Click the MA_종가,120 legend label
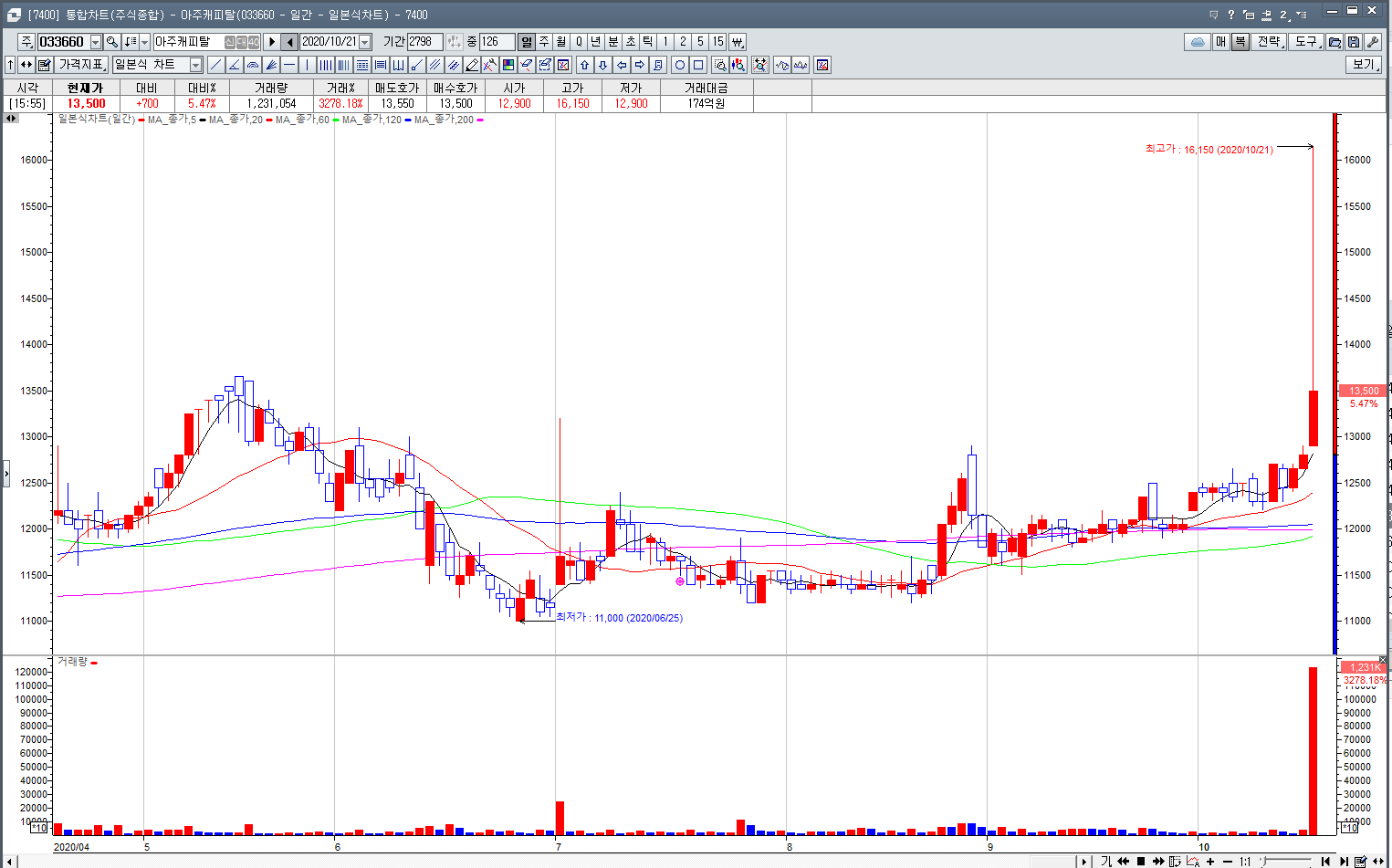The height and width of the screenshot is (868, 1392). [x=371, y=120]
